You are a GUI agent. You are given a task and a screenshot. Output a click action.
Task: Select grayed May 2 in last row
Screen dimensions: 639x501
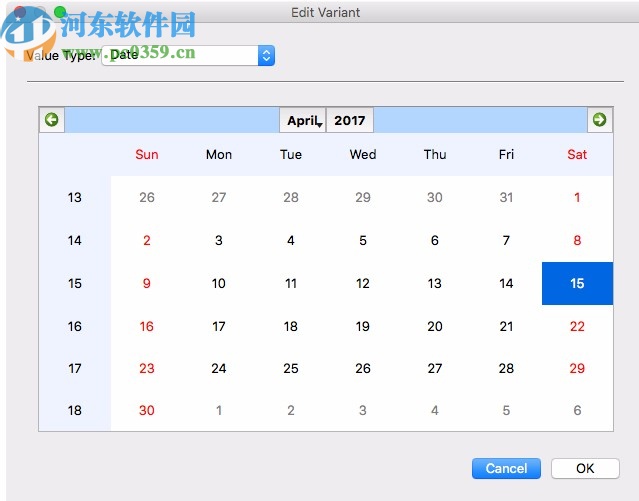(x=291, y=410)
